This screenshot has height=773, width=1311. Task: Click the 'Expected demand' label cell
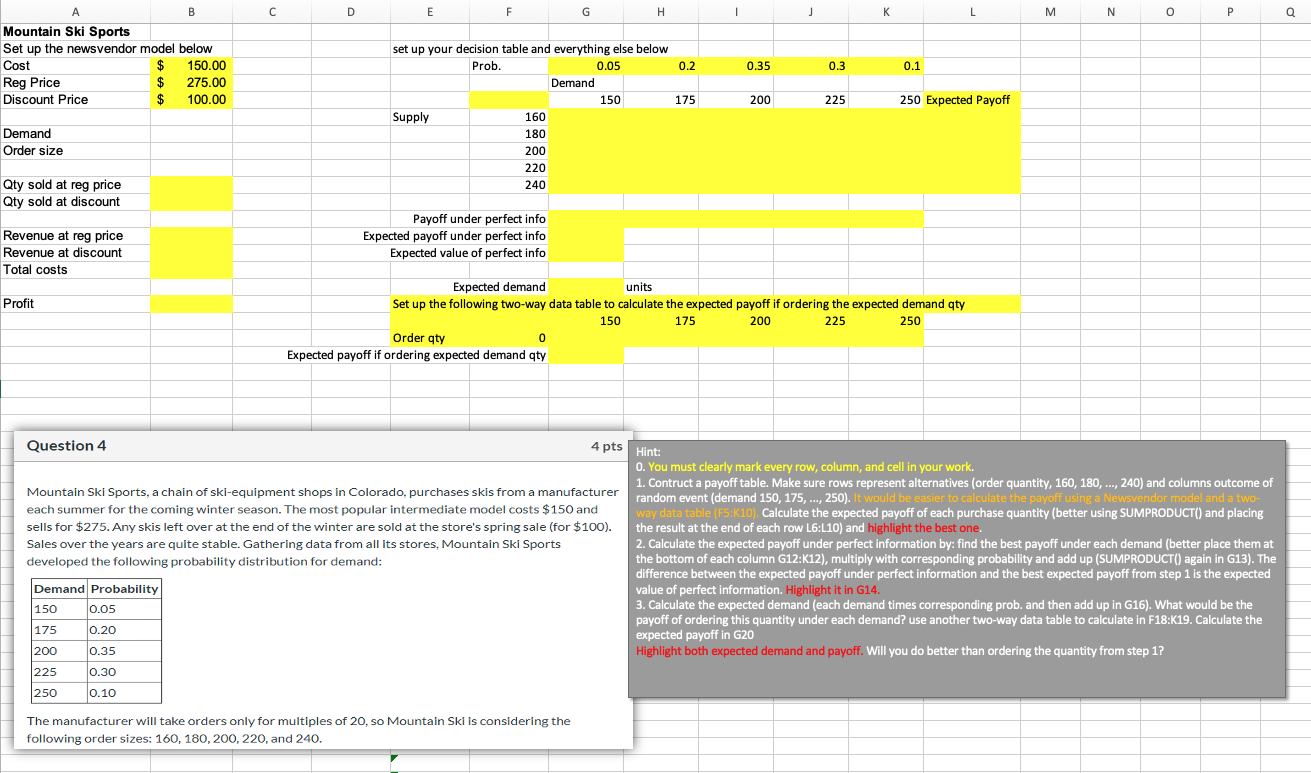tap(499, 287)
